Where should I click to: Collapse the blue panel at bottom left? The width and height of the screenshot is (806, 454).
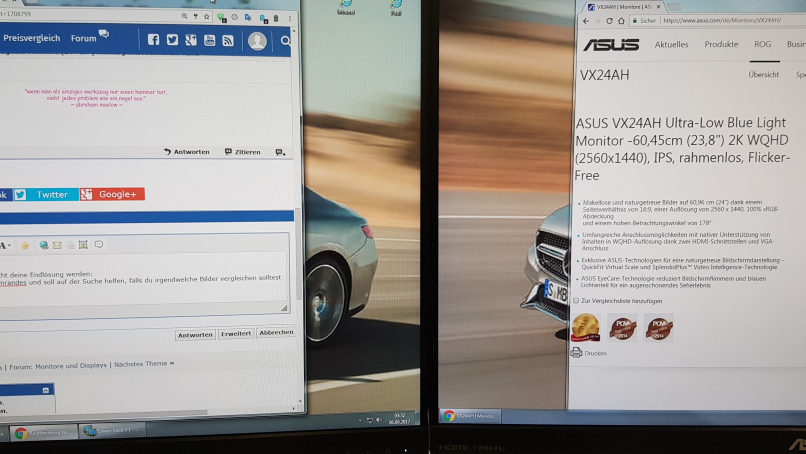click(46, 390)
